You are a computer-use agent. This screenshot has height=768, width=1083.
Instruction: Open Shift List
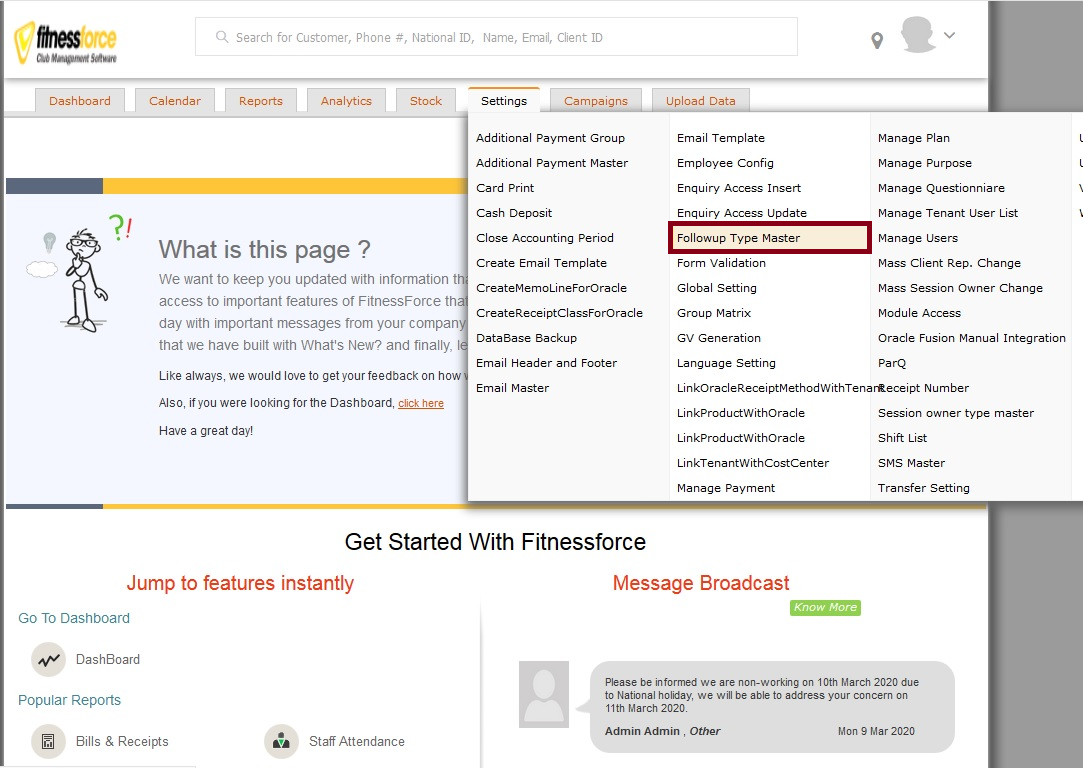(902, 438)
